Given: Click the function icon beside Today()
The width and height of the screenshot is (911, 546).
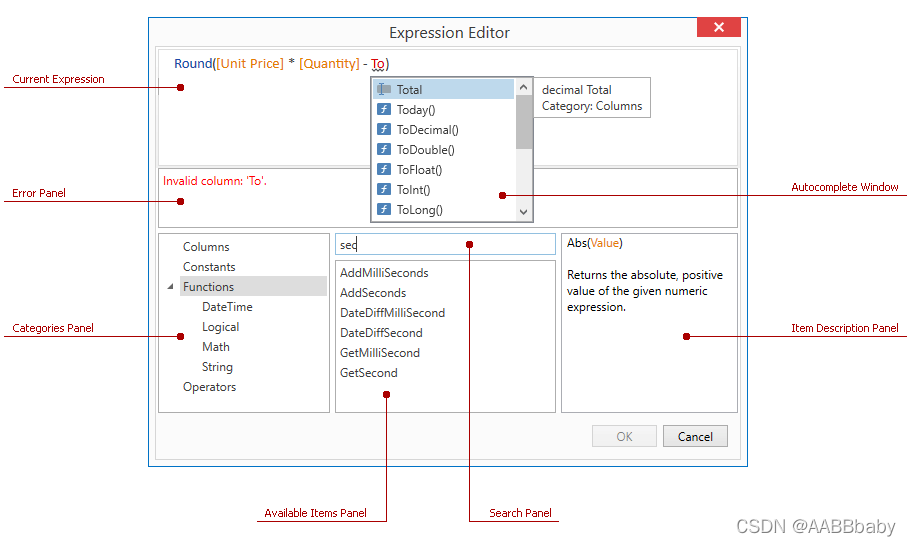Looking at the screenshot, I should [x=384, y=109].
